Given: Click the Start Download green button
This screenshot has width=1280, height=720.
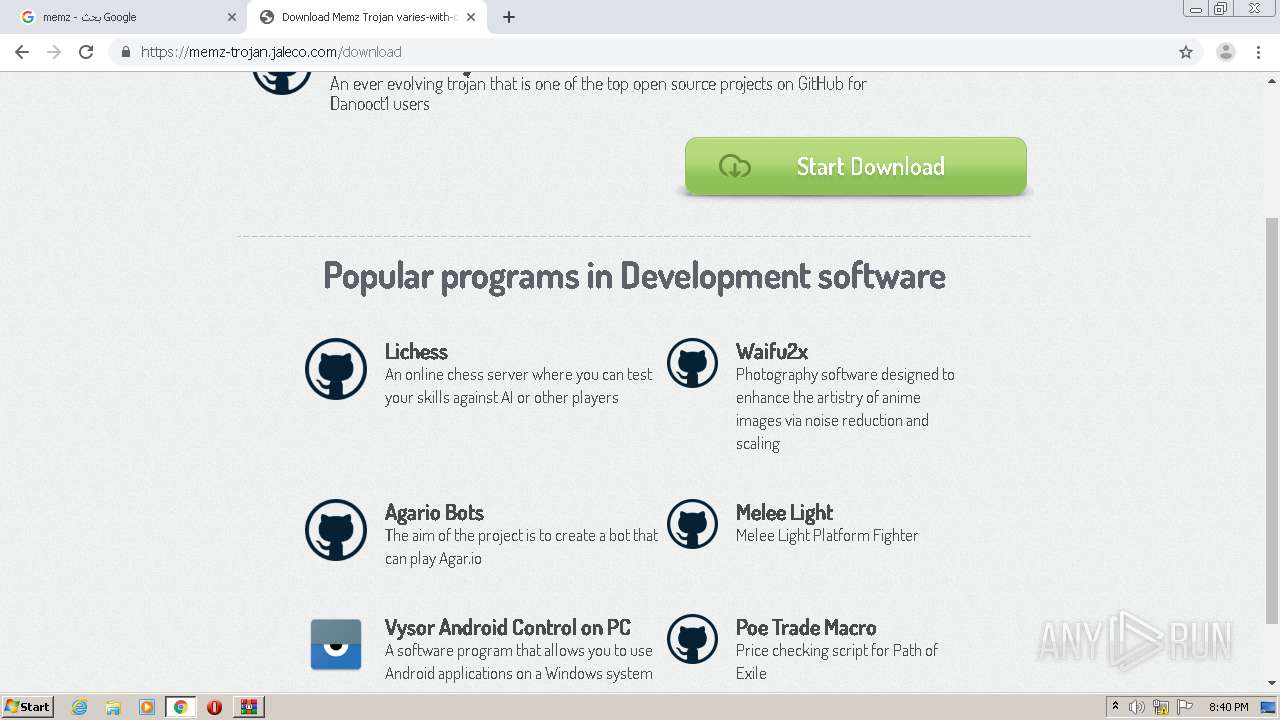Looking at the screenshot, I should 856,166.
